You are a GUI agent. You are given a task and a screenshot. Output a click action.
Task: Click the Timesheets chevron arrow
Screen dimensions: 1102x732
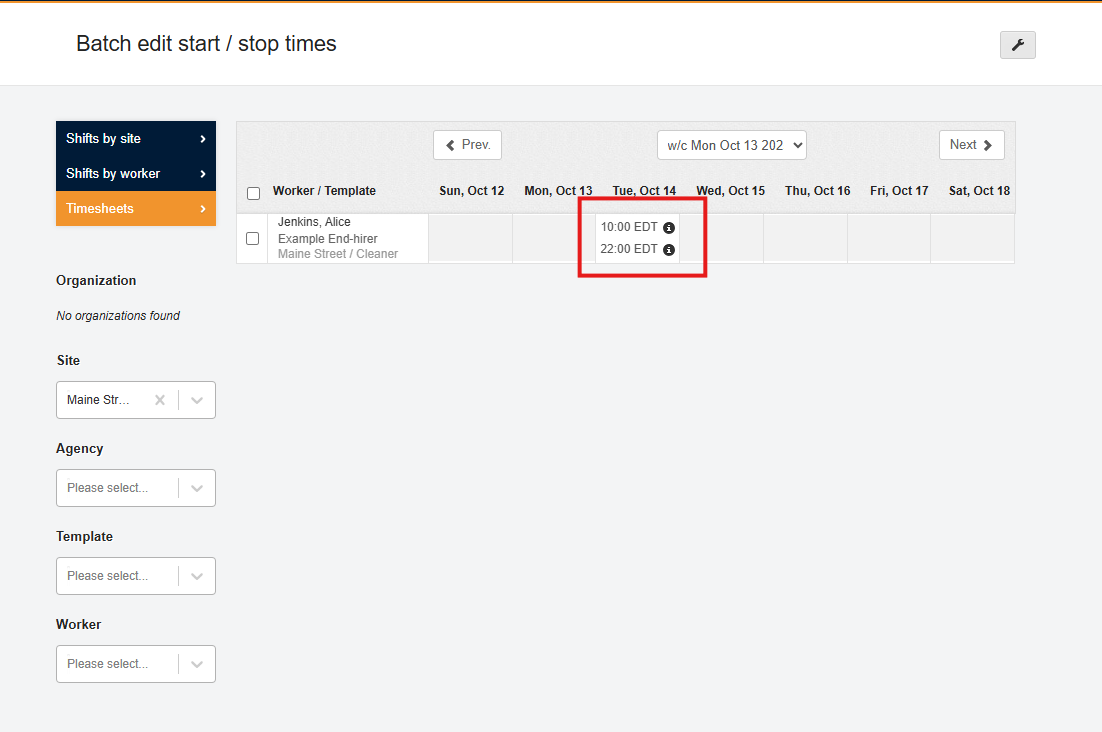[202, 209]
